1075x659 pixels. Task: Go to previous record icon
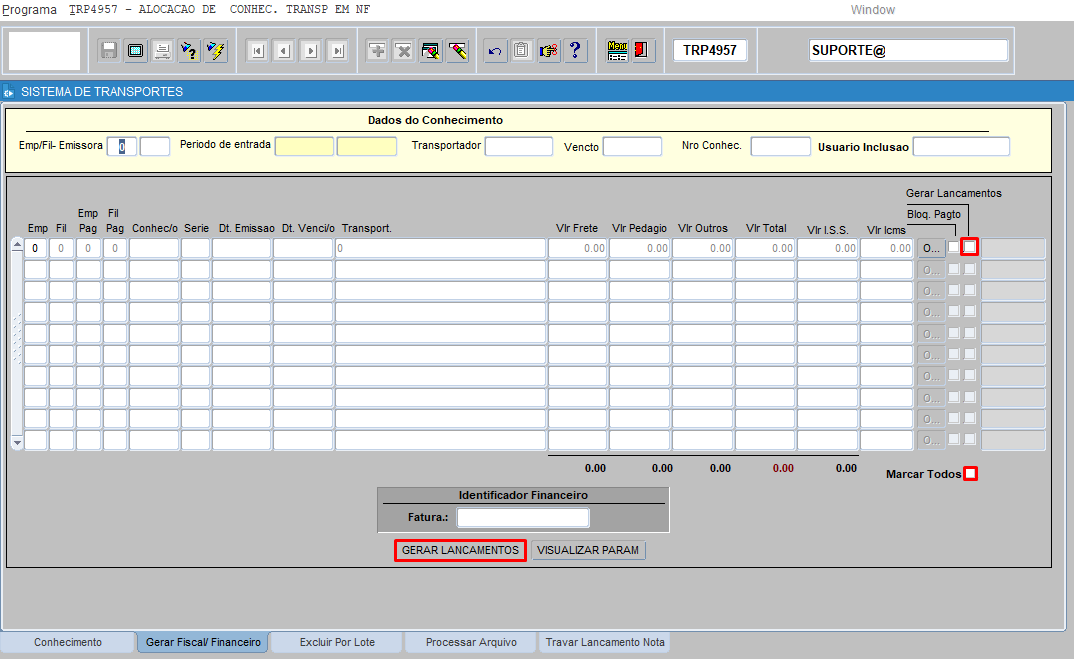pos(285,51)
